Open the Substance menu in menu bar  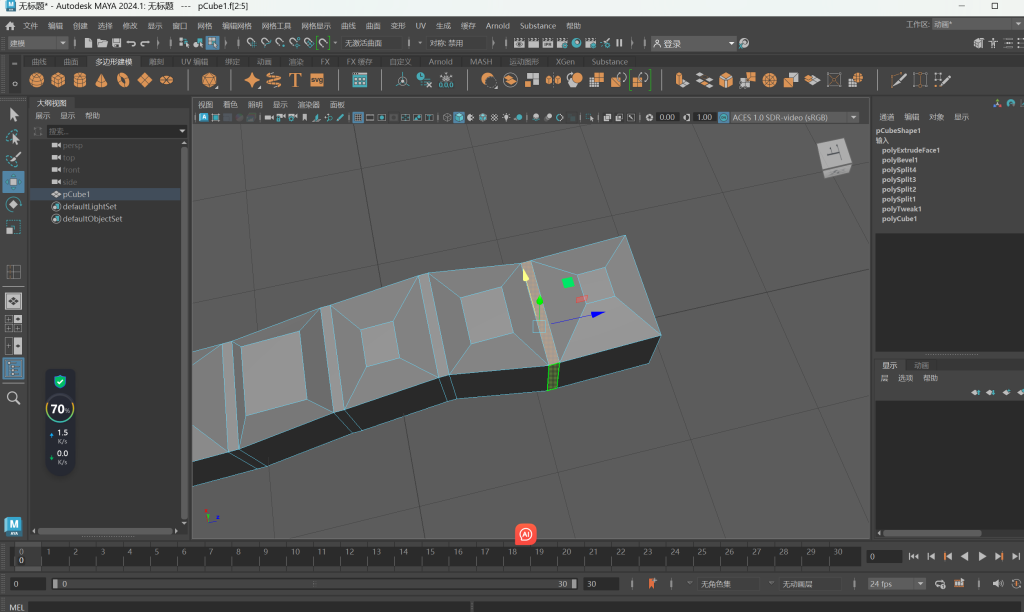(537, 26)
